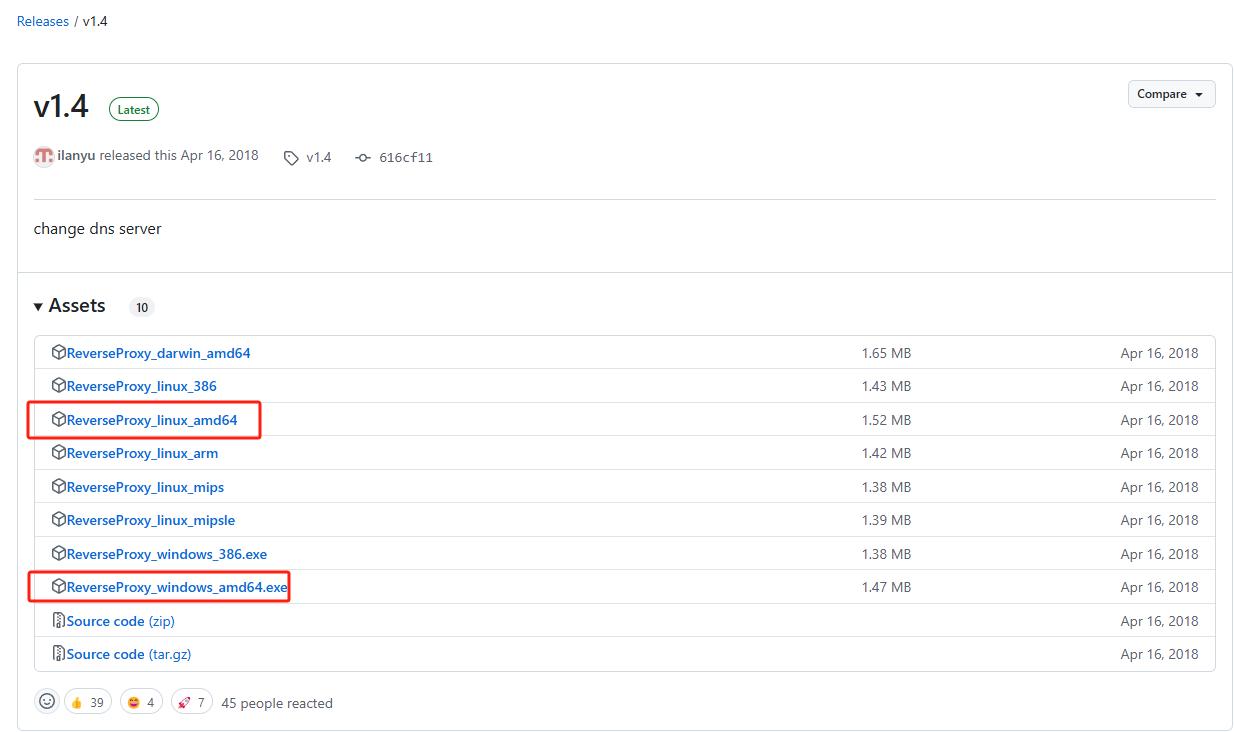
Task: Click the smiley add-reaction icon
Action: pos(47,702)
